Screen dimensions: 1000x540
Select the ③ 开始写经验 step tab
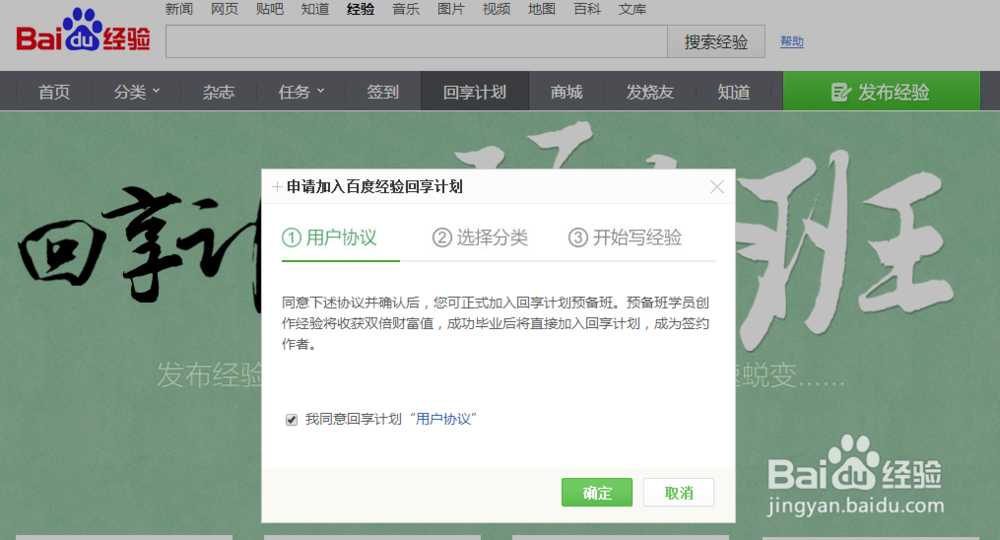click(625, 237)
